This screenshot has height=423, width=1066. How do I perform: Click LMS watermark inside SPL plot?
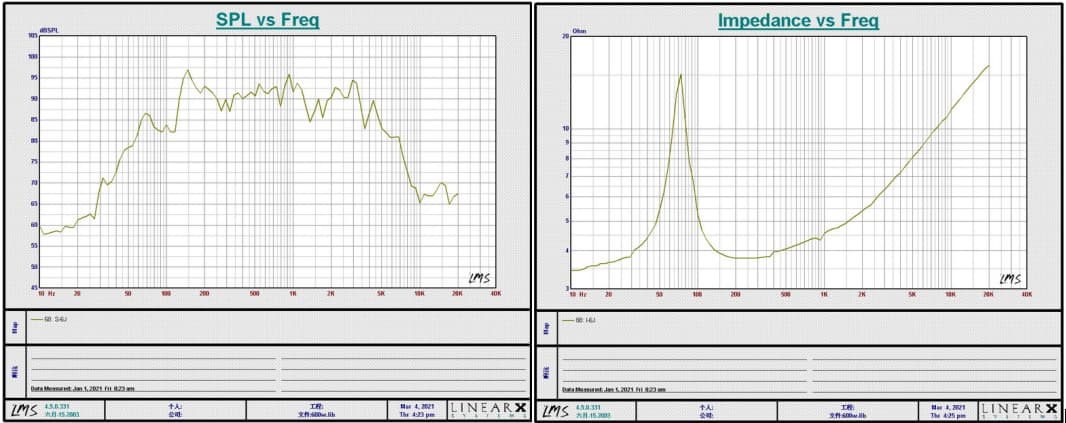click(x=480, y=279)
